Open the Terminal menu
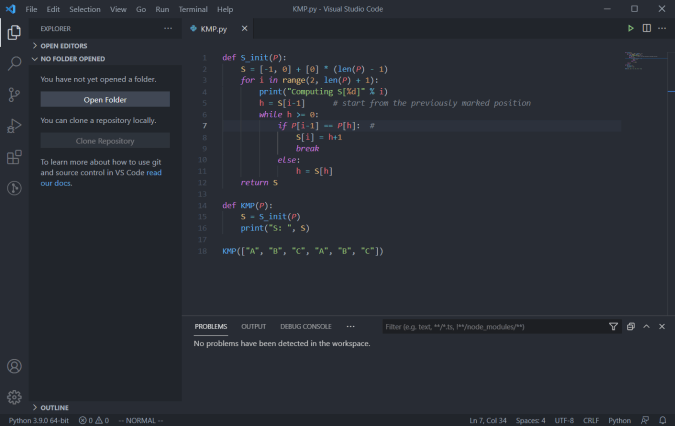This screenshot has width=675, height=426. (193, 9)
